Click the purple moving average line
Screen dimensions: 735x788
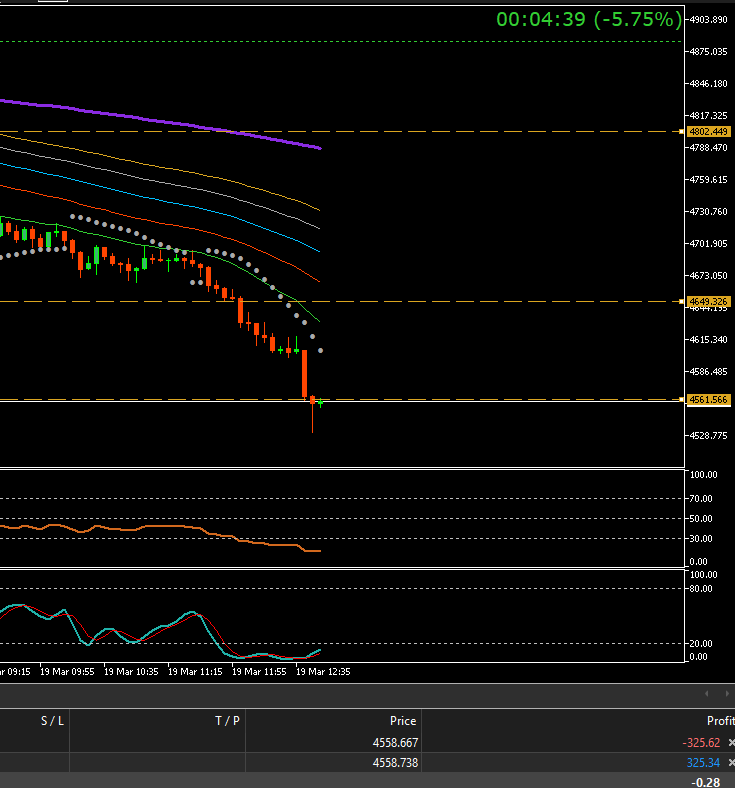200,126
